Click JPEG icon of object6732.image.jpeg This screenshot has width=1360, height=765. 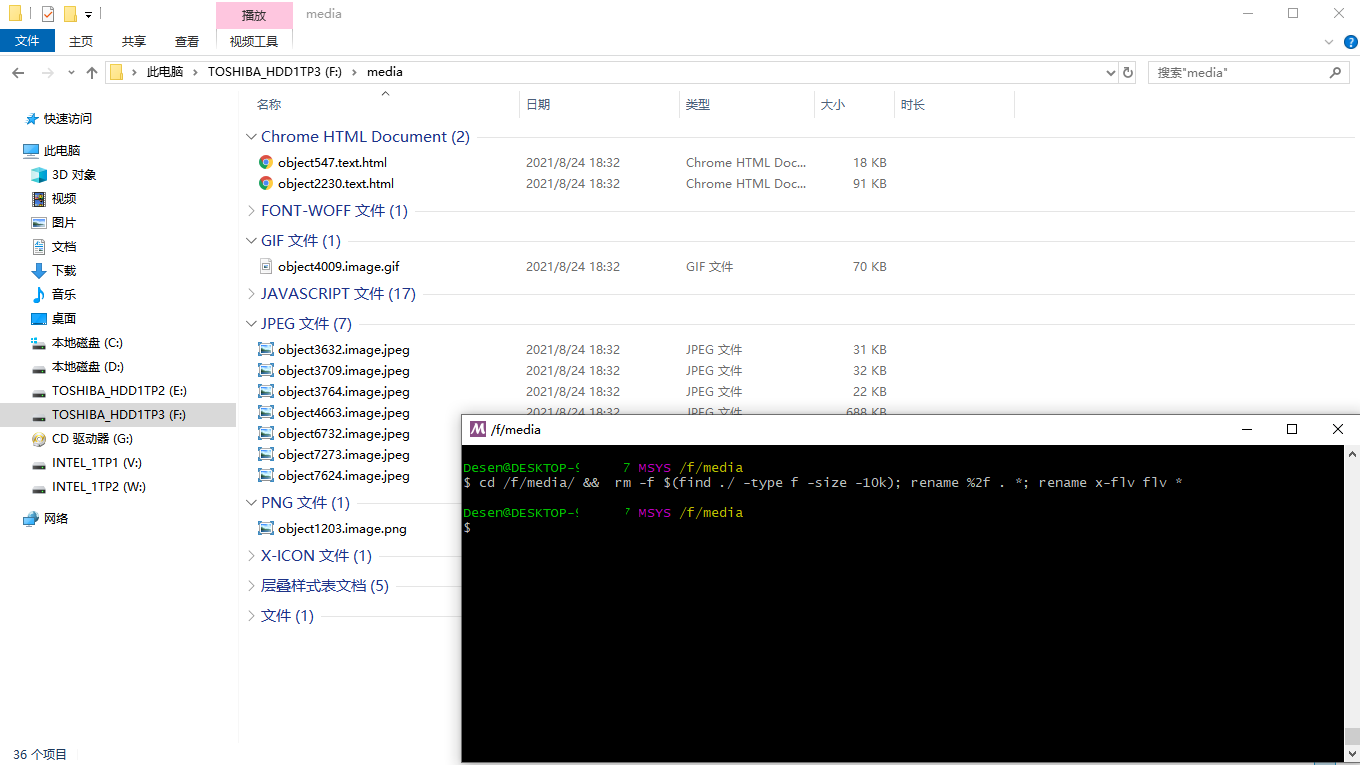(x=266, y=433)
